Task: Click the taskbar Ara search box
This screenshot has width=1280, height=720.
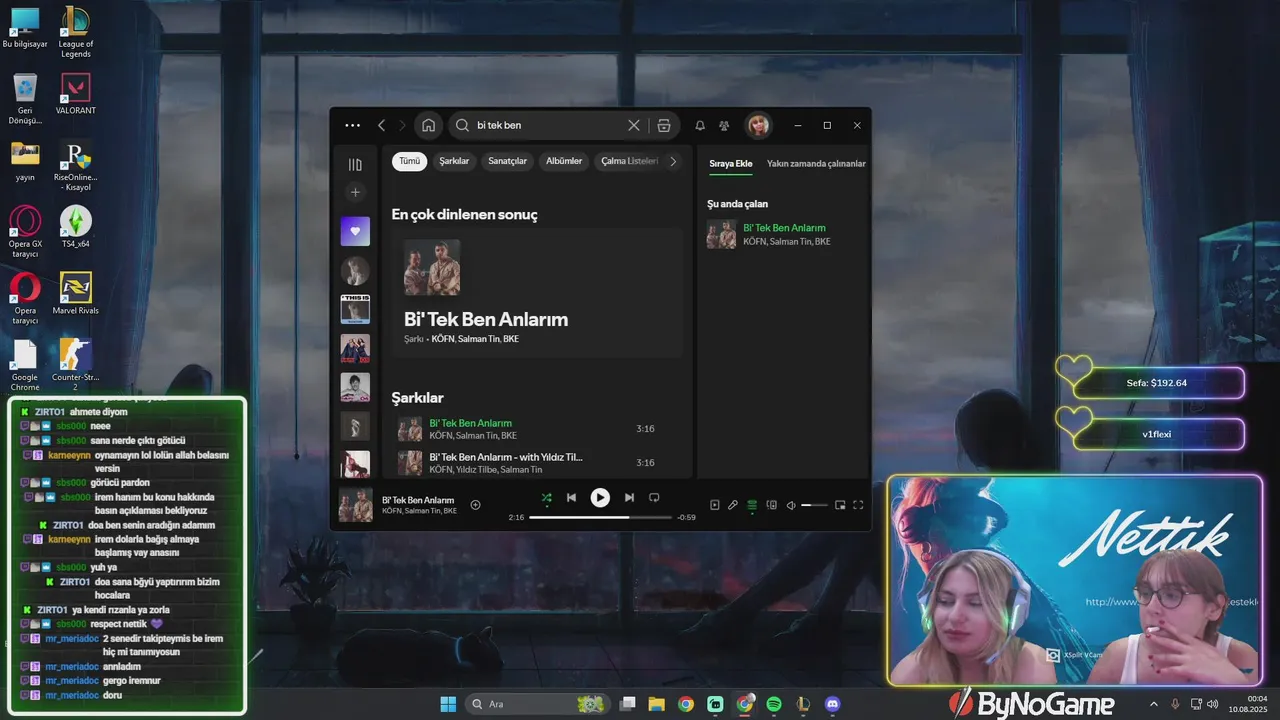Action: 538,704
